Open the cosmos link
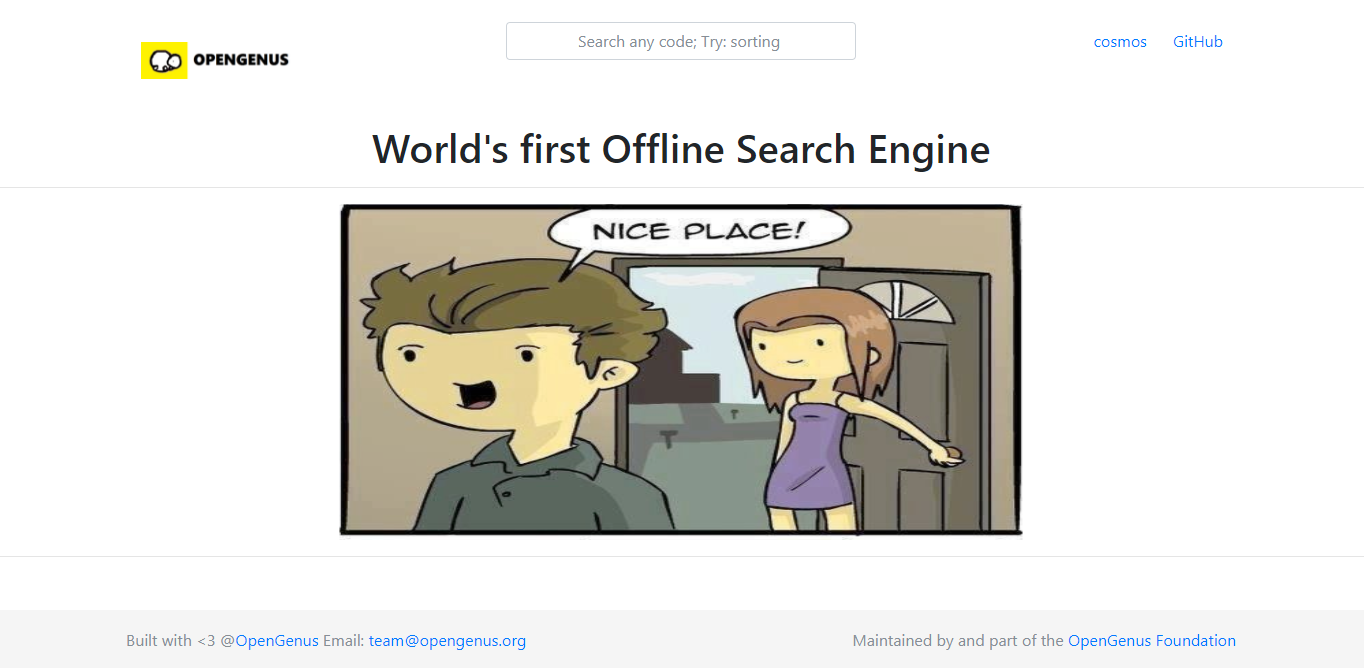The width and height of the screenshot is (1366, 668). pyautogui.click(x=1120, y=42)
